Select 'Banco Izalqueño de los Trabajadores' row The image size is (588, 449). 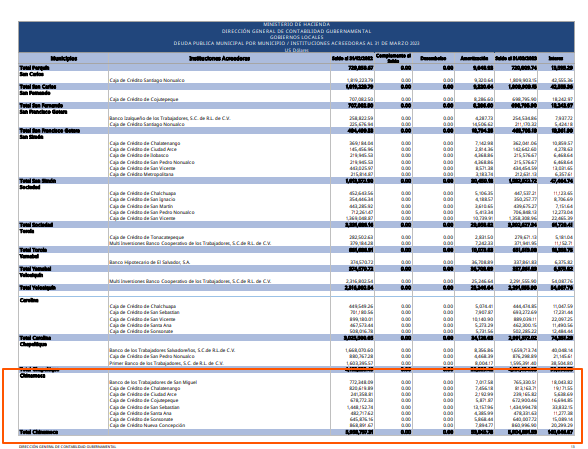(170, 119)
